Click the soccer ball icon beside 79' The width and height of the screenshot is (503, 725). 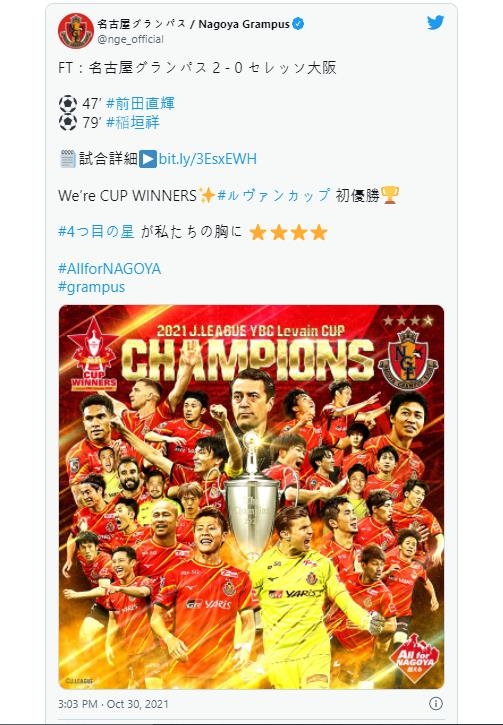pyautogui.click(x=67, y=123)
